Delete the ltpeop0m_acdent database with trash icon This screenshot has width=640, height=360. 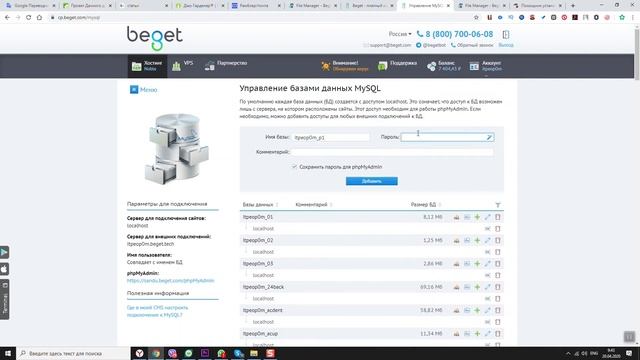[498, 311]
